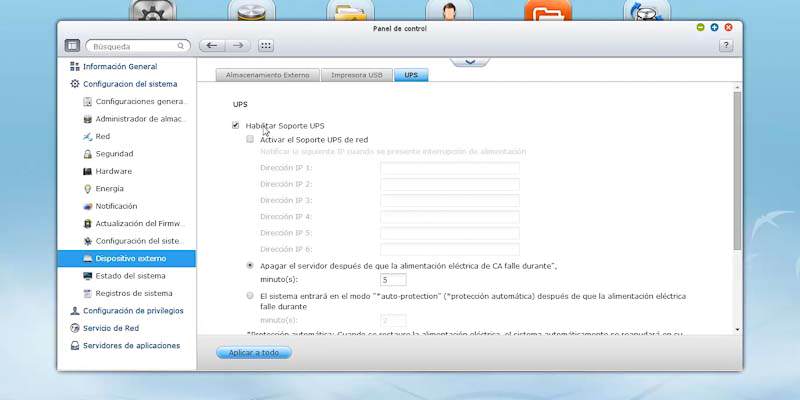Click the Dirección IP 1 field

449,168
